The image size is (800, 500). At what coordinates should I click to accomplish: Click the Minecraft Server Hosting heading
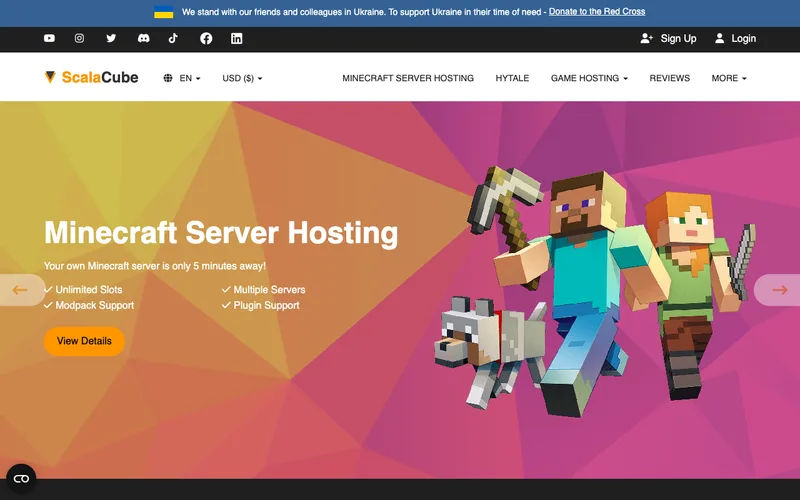[x=221, y=233]
